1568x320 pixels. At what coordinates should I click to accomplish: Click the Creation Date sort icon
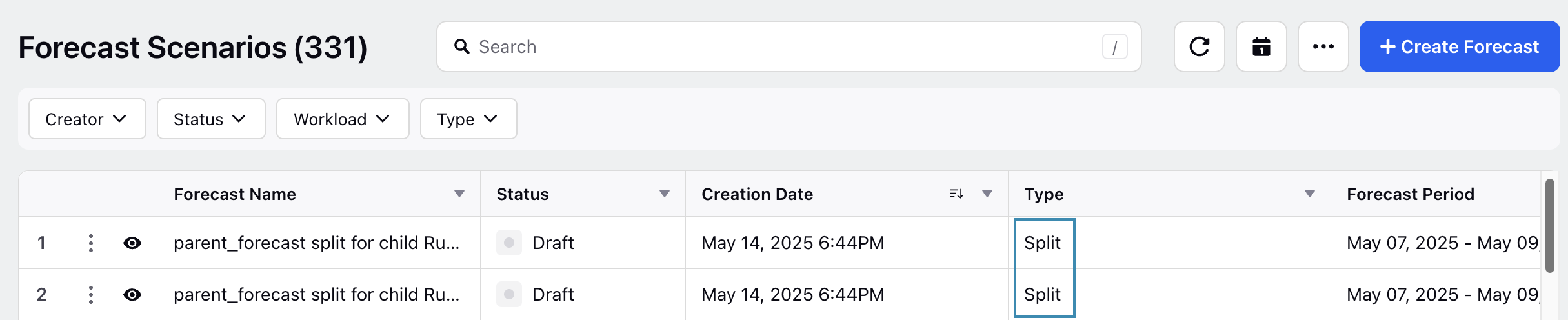point(956,194)
